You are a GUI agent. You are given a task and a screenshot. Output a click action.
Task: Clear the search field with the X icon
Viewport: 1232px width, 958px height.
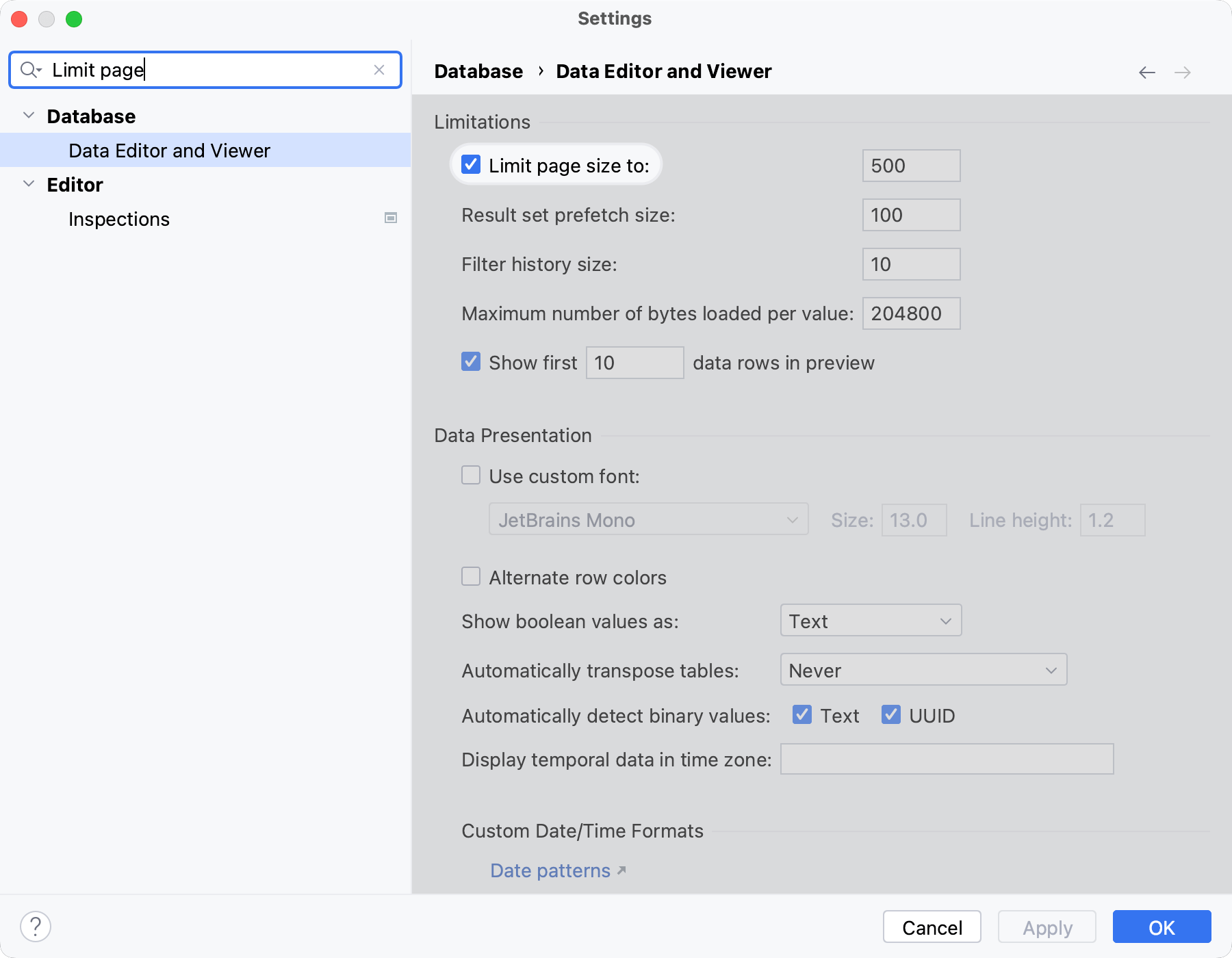[379, 70]
